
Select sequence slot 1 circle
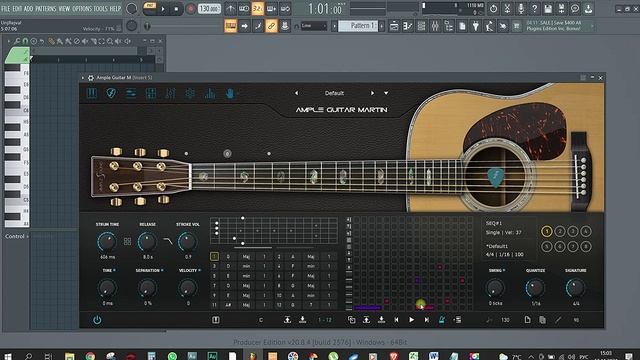tap(547, 231)
